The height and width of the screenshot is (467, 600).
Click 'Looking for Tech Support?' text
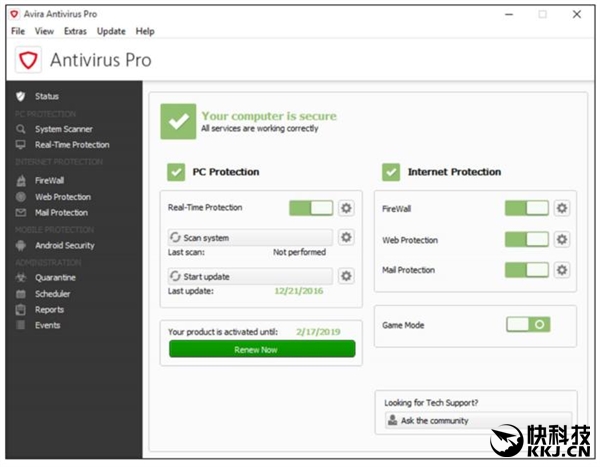(x=431, y=403)
